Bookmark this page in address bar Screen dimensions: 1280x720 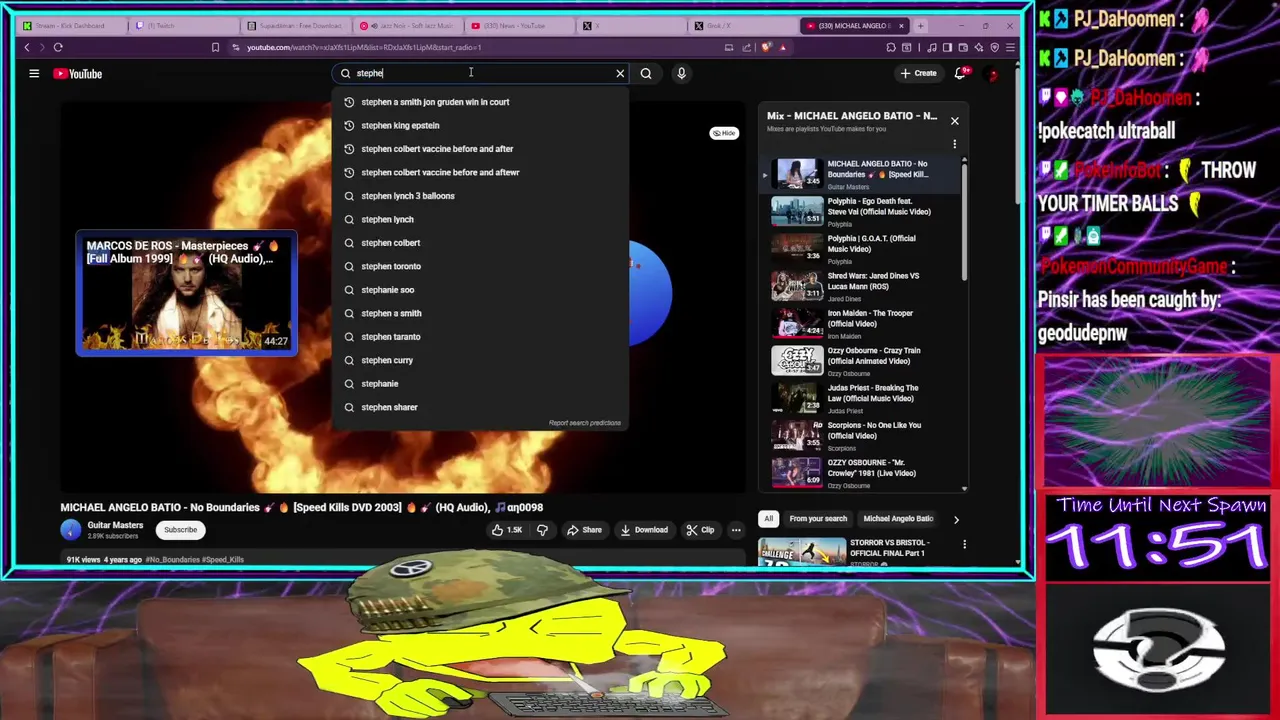(x=215, y=47)
